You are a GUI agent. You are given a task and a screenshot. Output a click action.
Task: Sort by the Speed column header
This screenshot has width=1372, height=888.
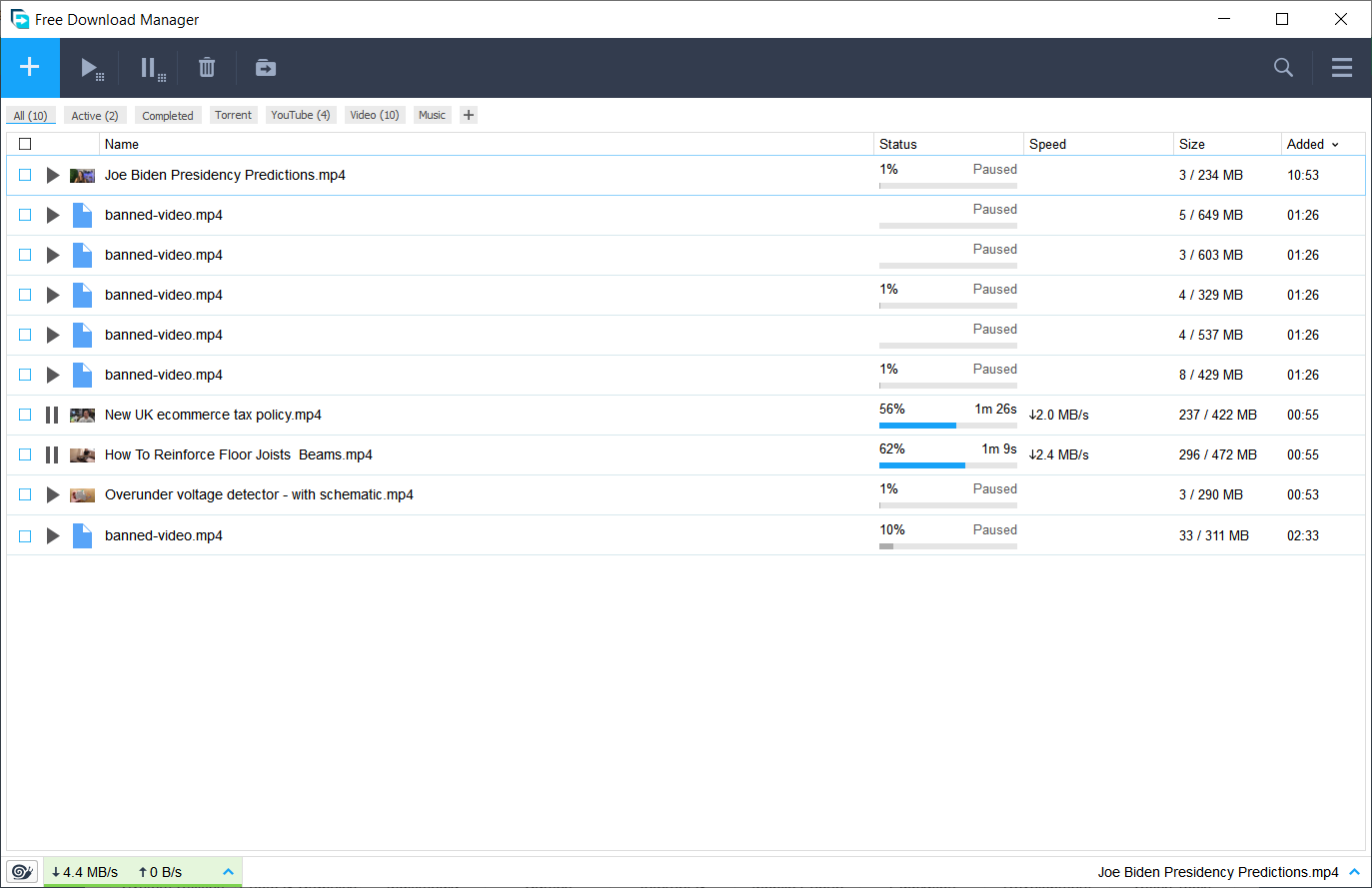pyautogui.click(x=1098, y=144)
